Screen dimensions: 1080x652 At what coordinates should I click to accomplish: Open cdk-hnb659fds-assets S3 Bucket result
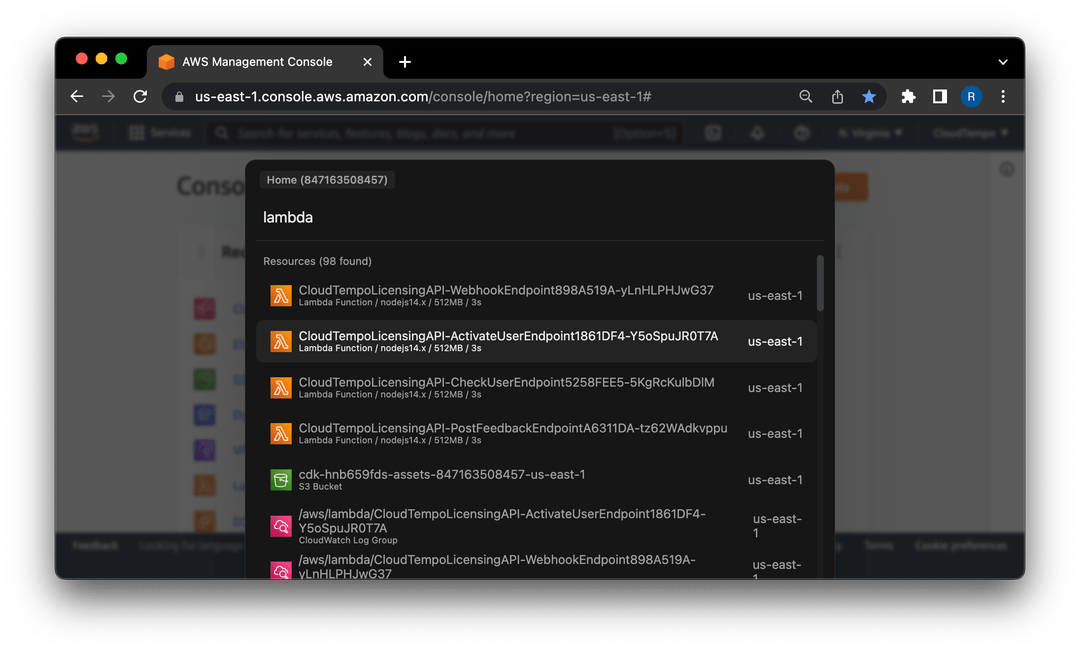pyautogui.click(x=536, y=480)
